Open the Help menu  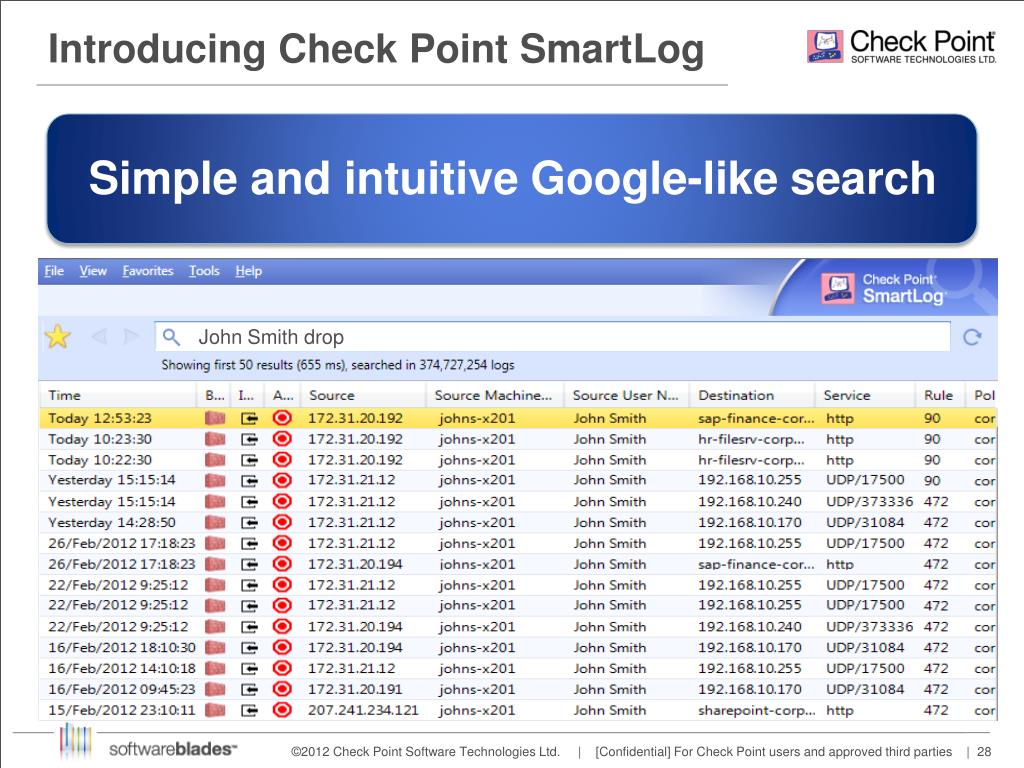pos(248,271)
